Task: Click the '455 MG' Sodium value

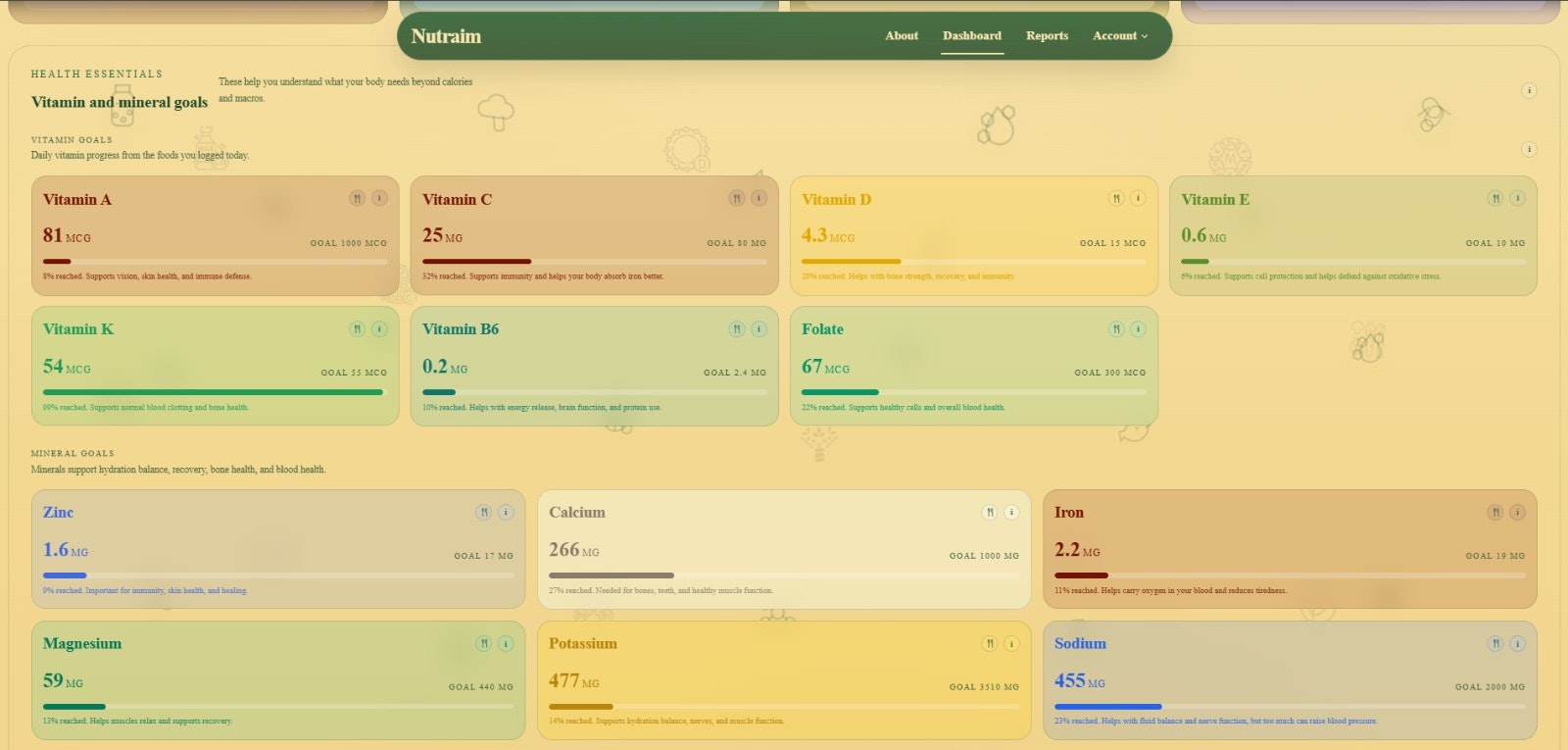Action: (1080, 681)
